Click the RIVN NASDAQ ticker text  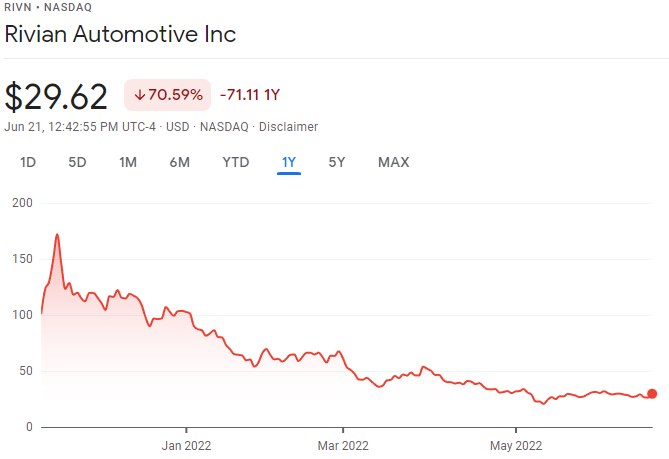(x=47, y=7)
